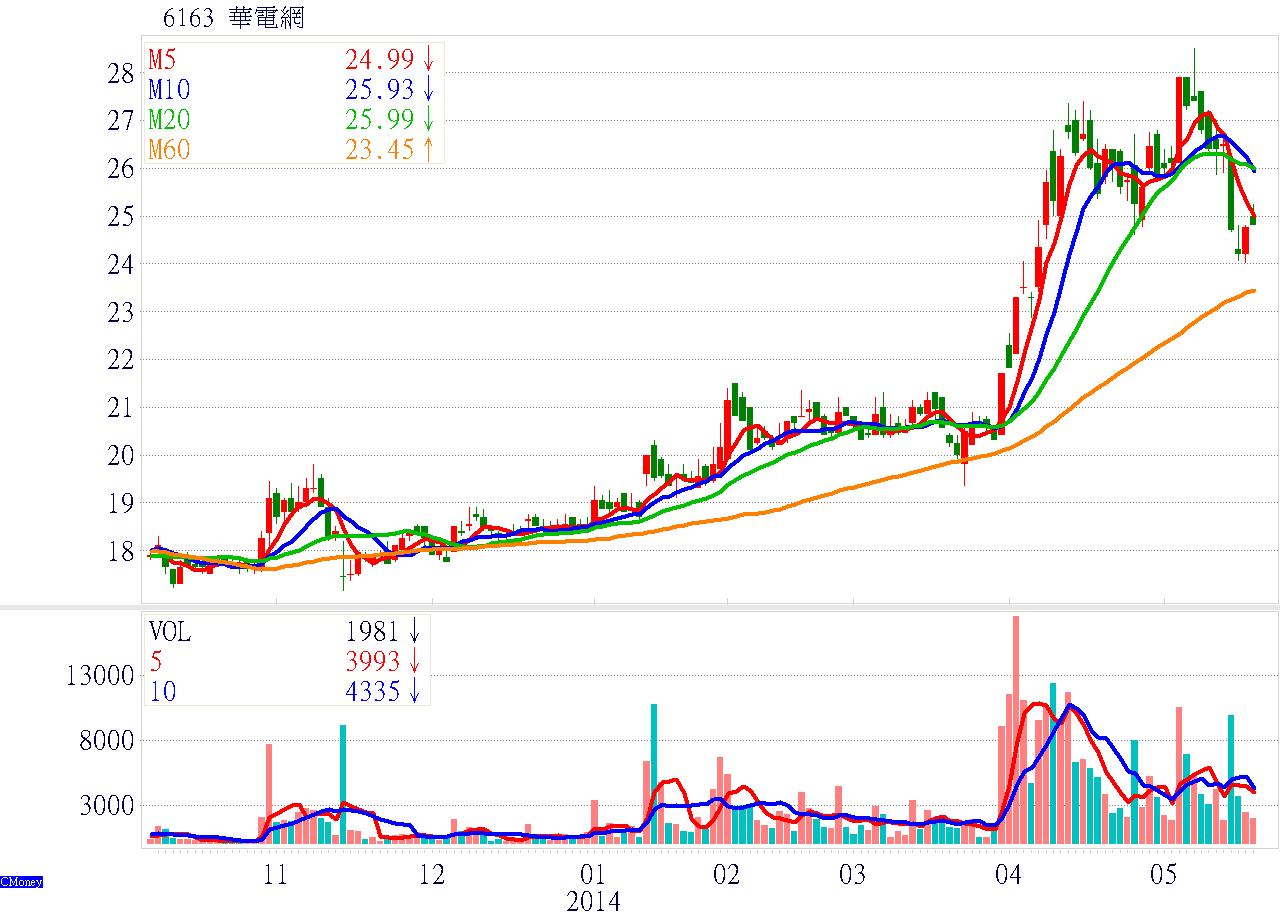Click the volume axis label "8000"
1280x914 pixels.
click(108, 741)
